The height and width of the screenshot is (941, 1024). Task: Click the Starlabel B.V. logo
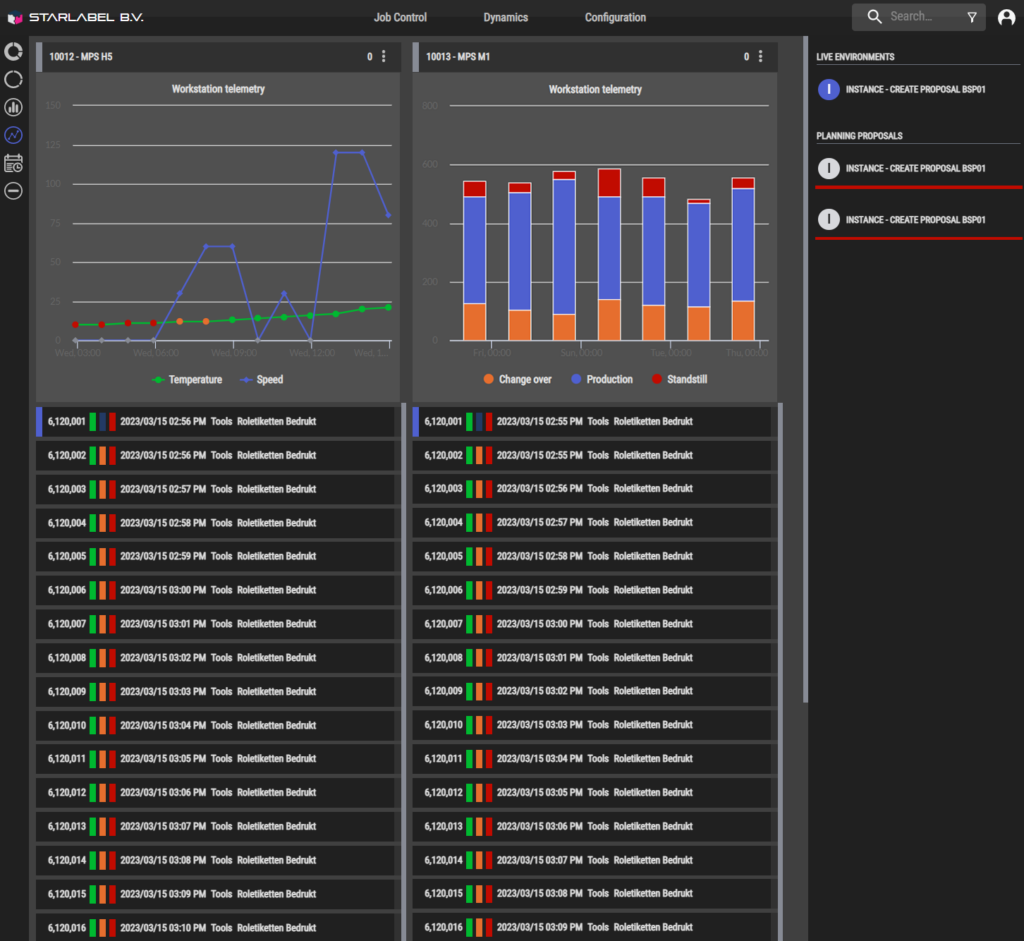(x=76, y=18)
